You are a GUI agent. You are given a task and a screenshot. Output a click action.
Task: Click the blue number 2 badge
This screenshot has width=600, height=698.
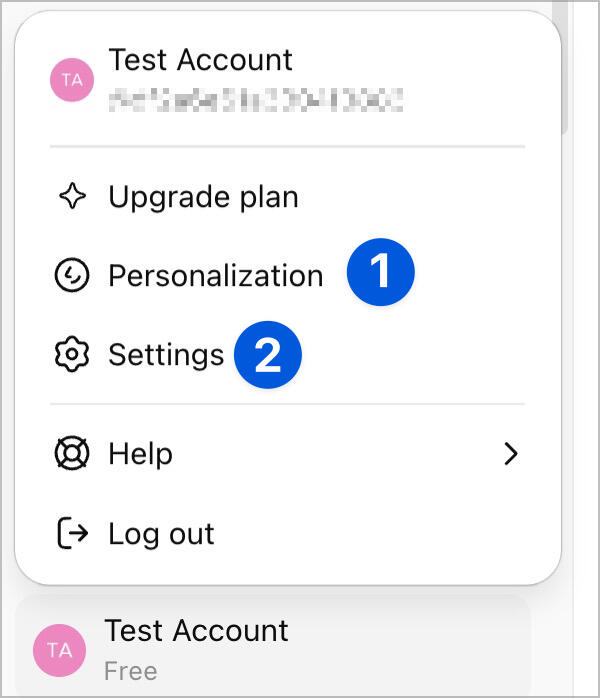tap(268, 355)
